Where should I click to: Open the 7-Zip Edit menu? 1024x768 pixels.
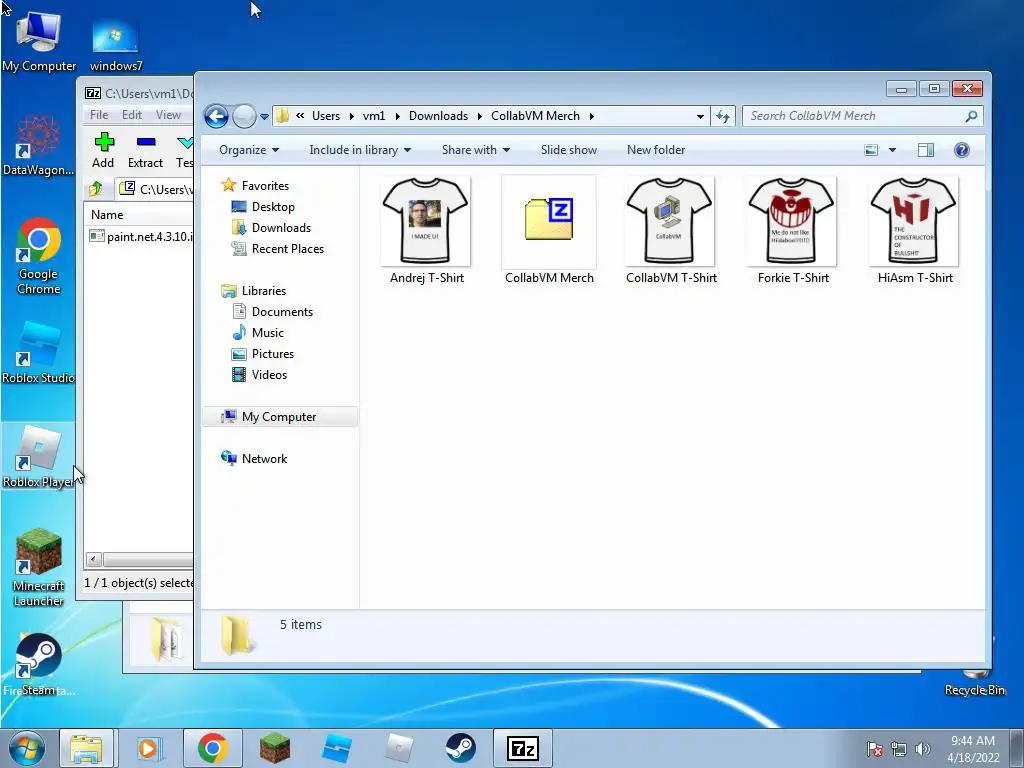tap(131, 115)
